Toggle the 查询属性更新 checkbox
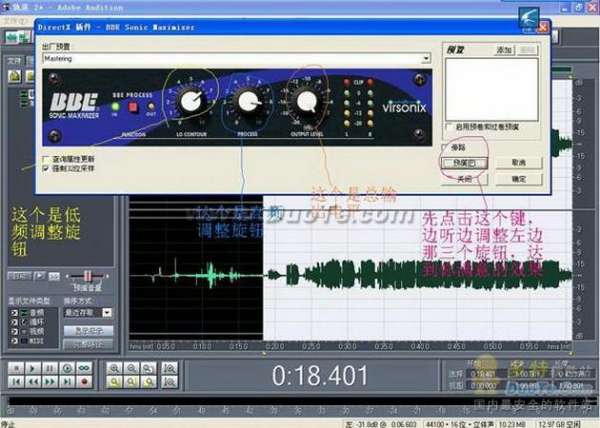The width and height of the screenshot is (600, 428). 47,159
